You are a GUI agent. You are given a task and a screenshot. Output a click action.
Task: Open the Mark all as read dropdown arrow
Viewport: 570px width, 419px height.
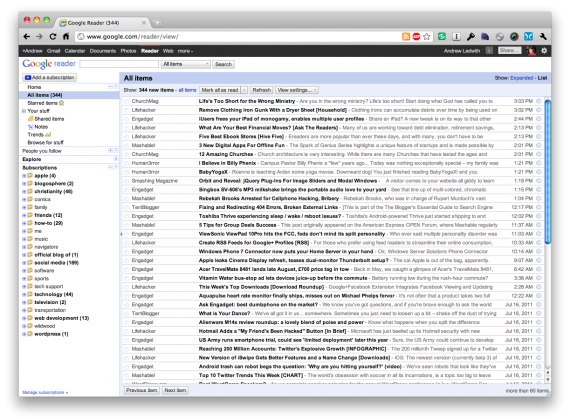(x=244, y=90)
